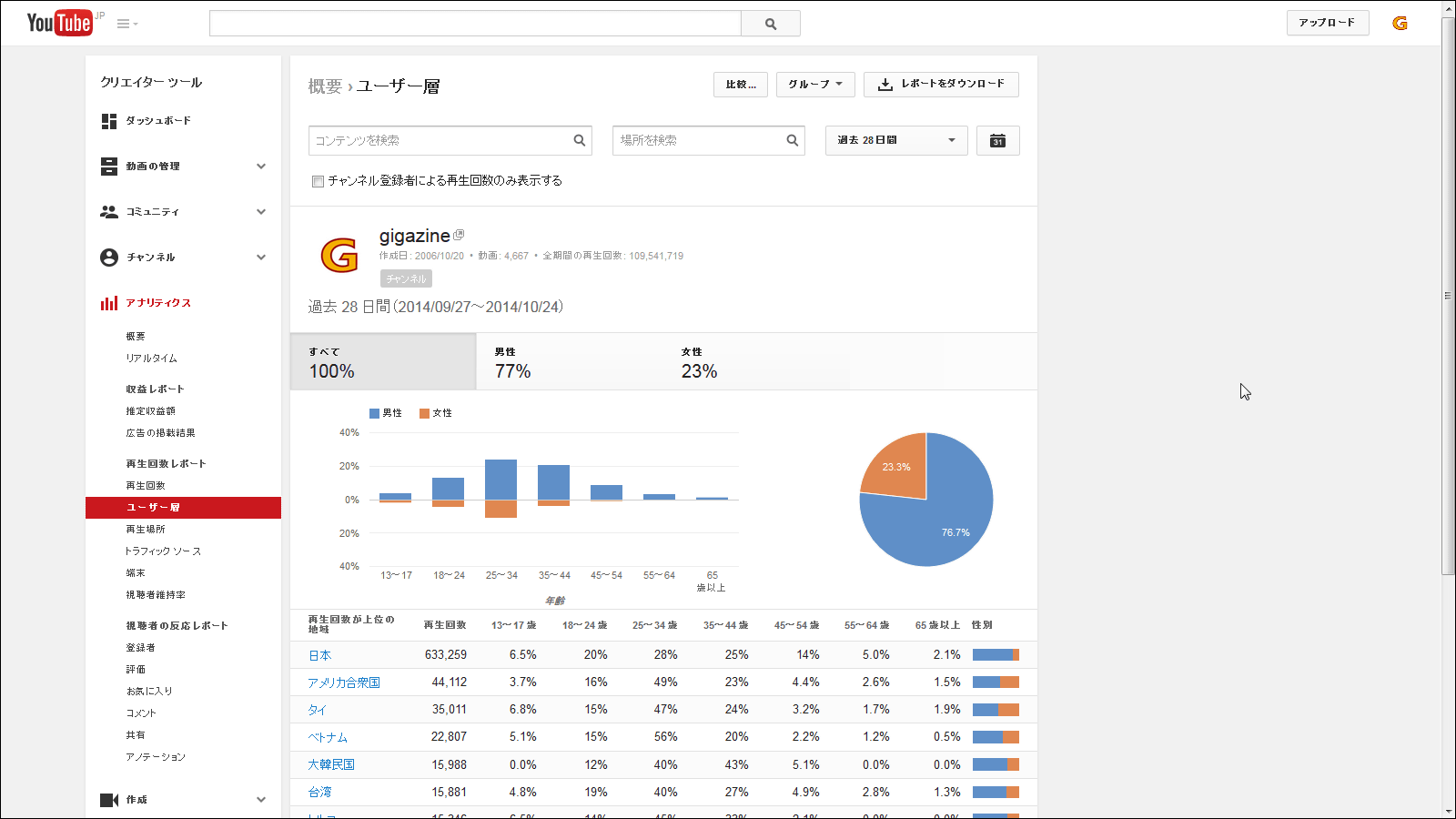Open the 日本 region link
Screen dimensions: 1456x819
coord(319,655)
